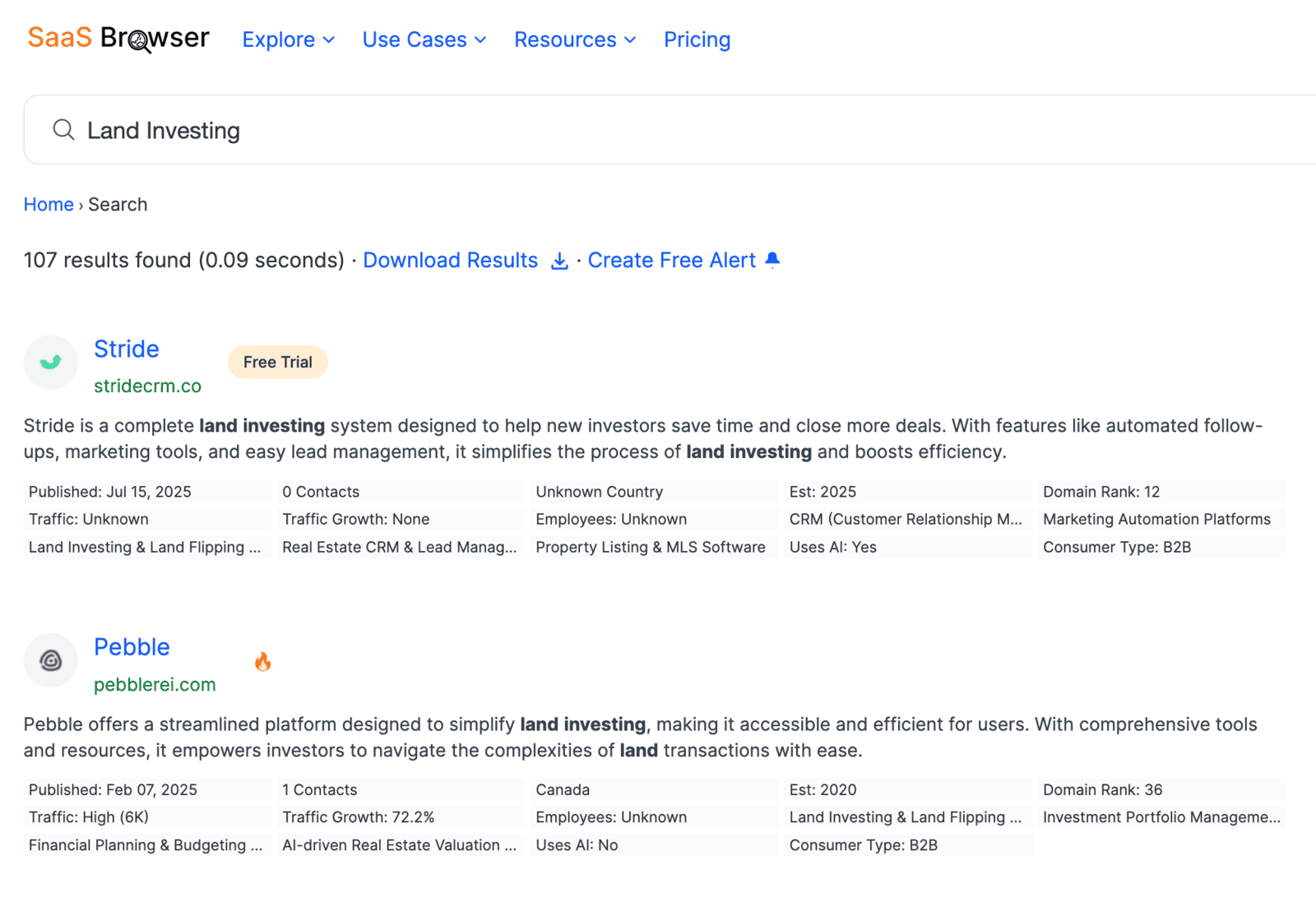Click the SaaS Browser logo
1316x907 pixels.
[118, 38]
